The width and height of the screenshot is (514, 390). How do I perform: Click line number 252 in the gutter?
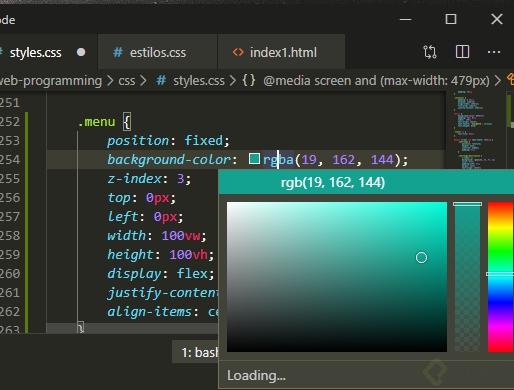tap(10, 122)
